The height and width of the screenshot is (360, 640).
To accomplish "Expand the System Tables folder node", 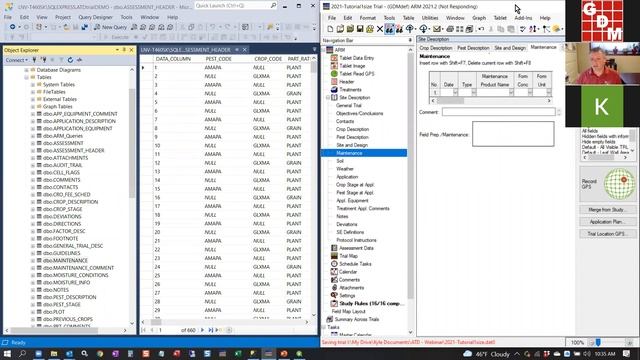I will (x=33, y=84).
